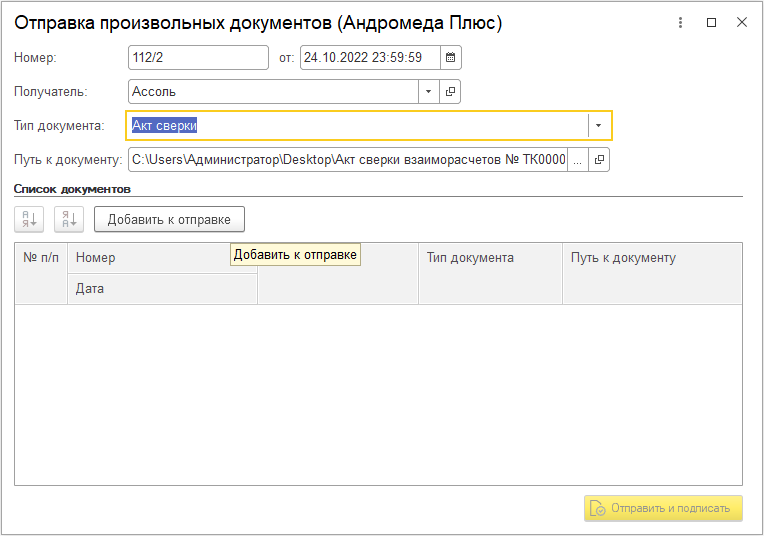Open the Получатель record in a new window
This screenshot has width=764, height=536.
450,92
